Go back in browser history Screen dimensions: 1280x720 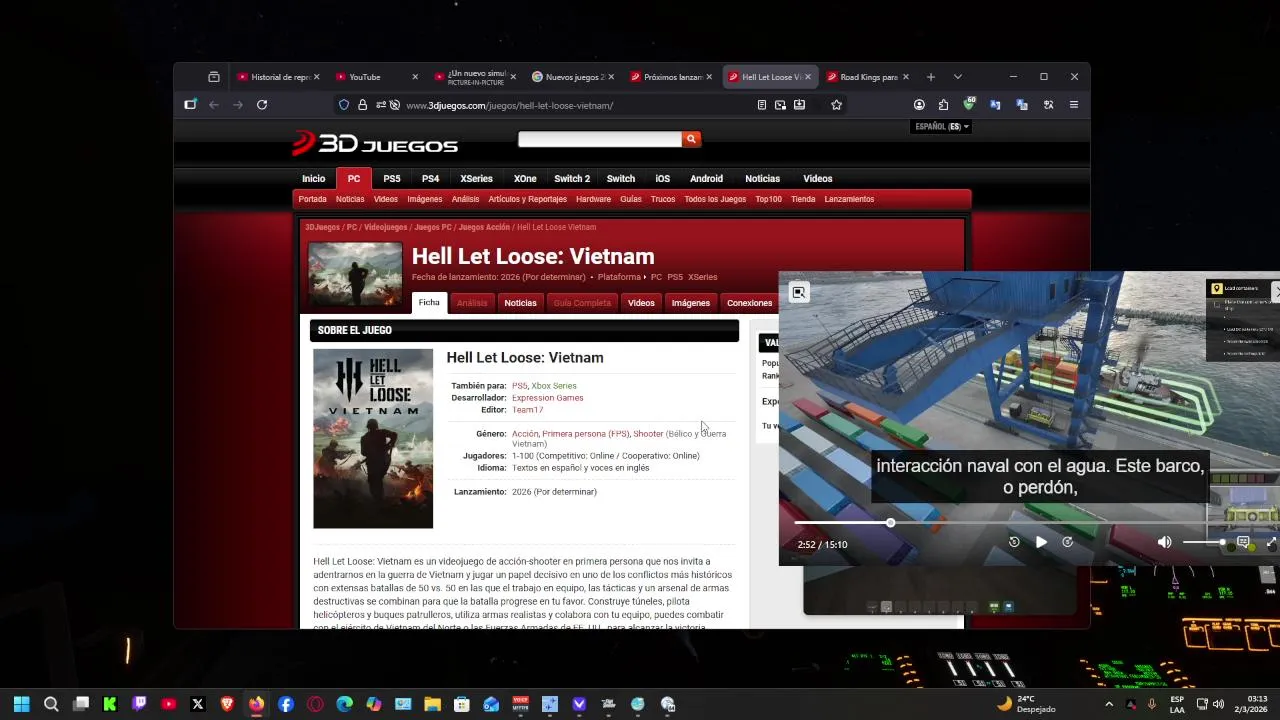coord(214,105)
